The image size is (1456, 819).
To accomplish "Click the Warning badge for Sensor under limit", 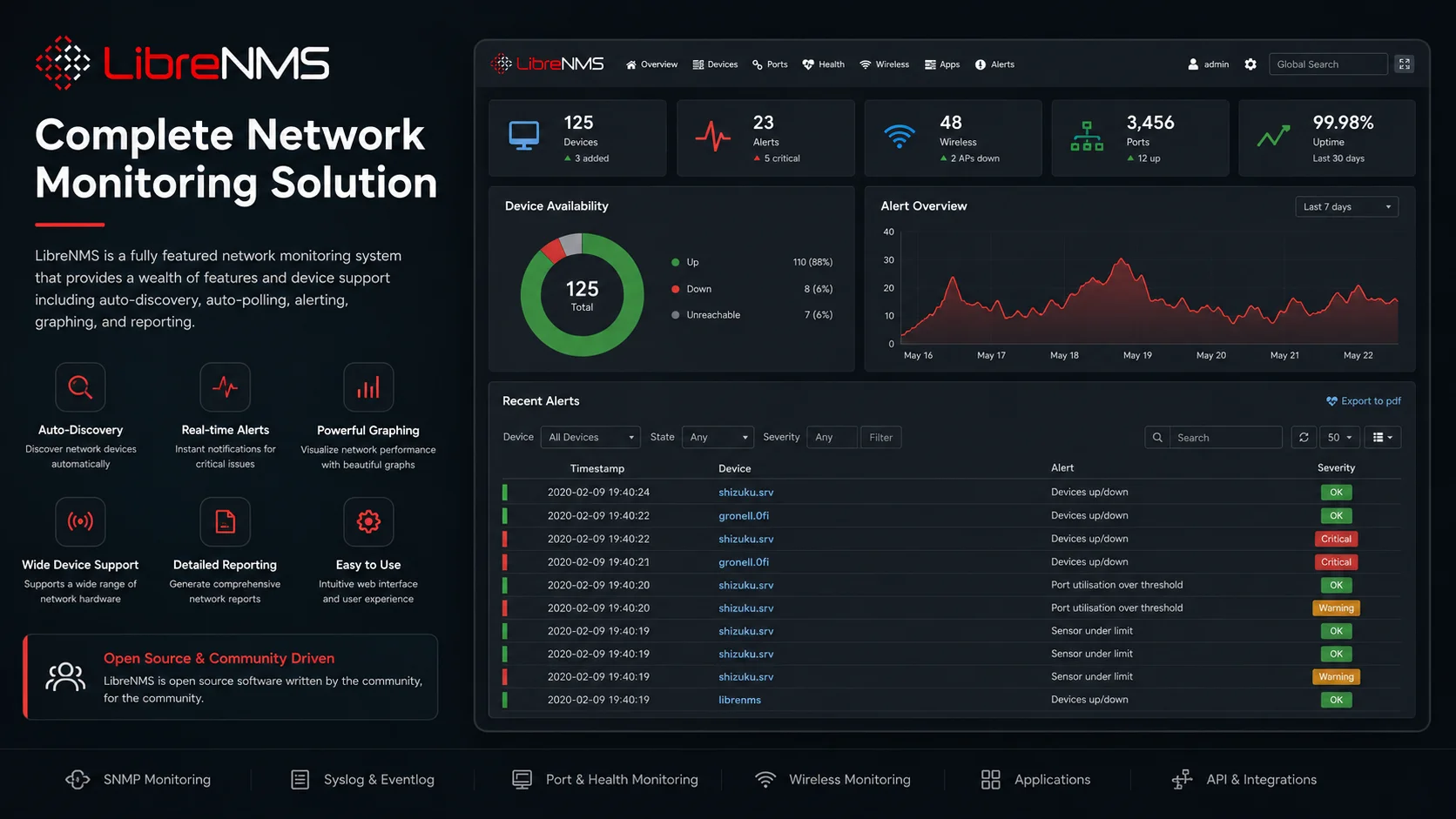I will click(x=1336, y=677).
